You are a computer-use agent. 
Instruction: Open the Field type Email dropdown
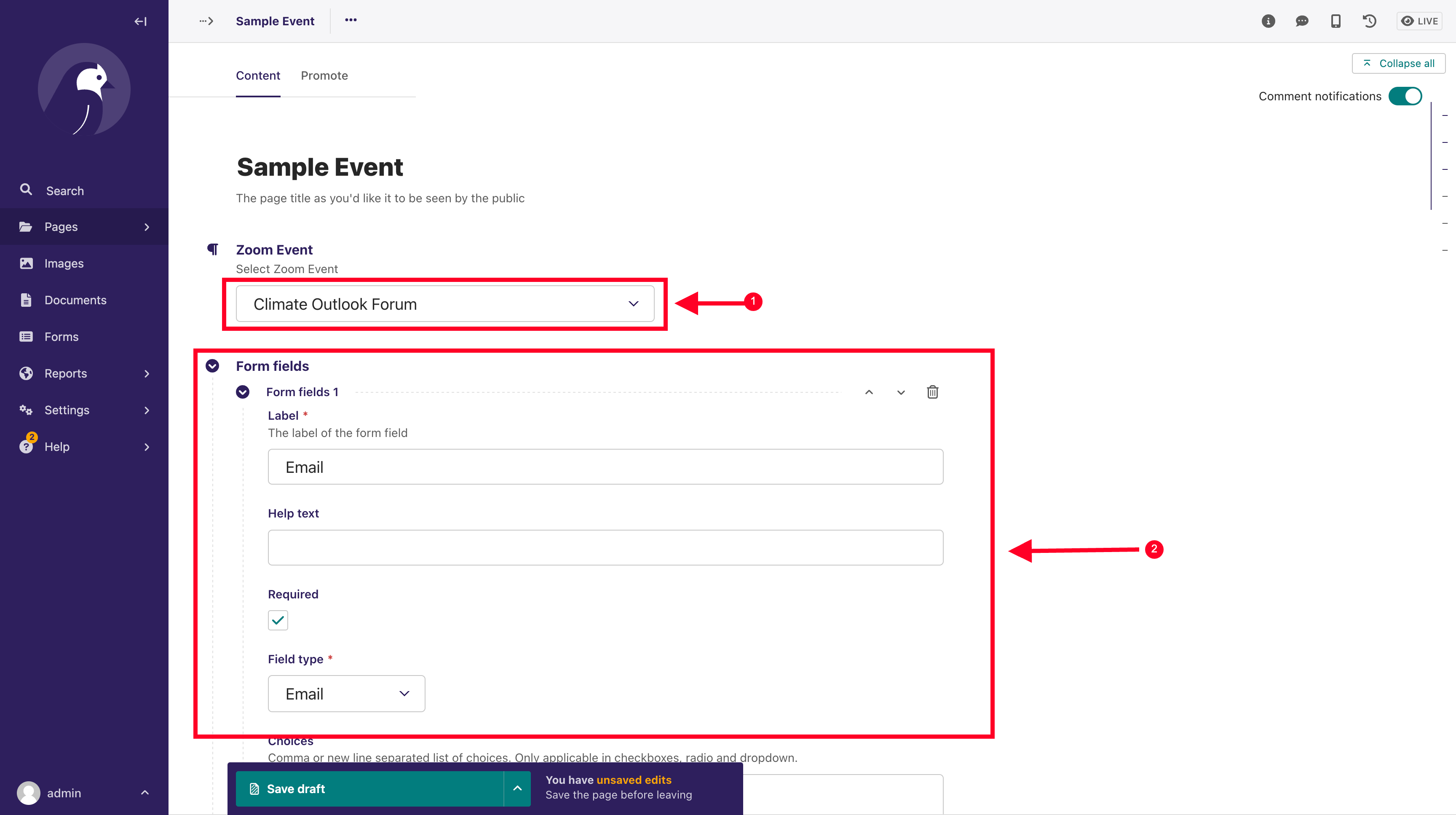(x=346, y=694)
